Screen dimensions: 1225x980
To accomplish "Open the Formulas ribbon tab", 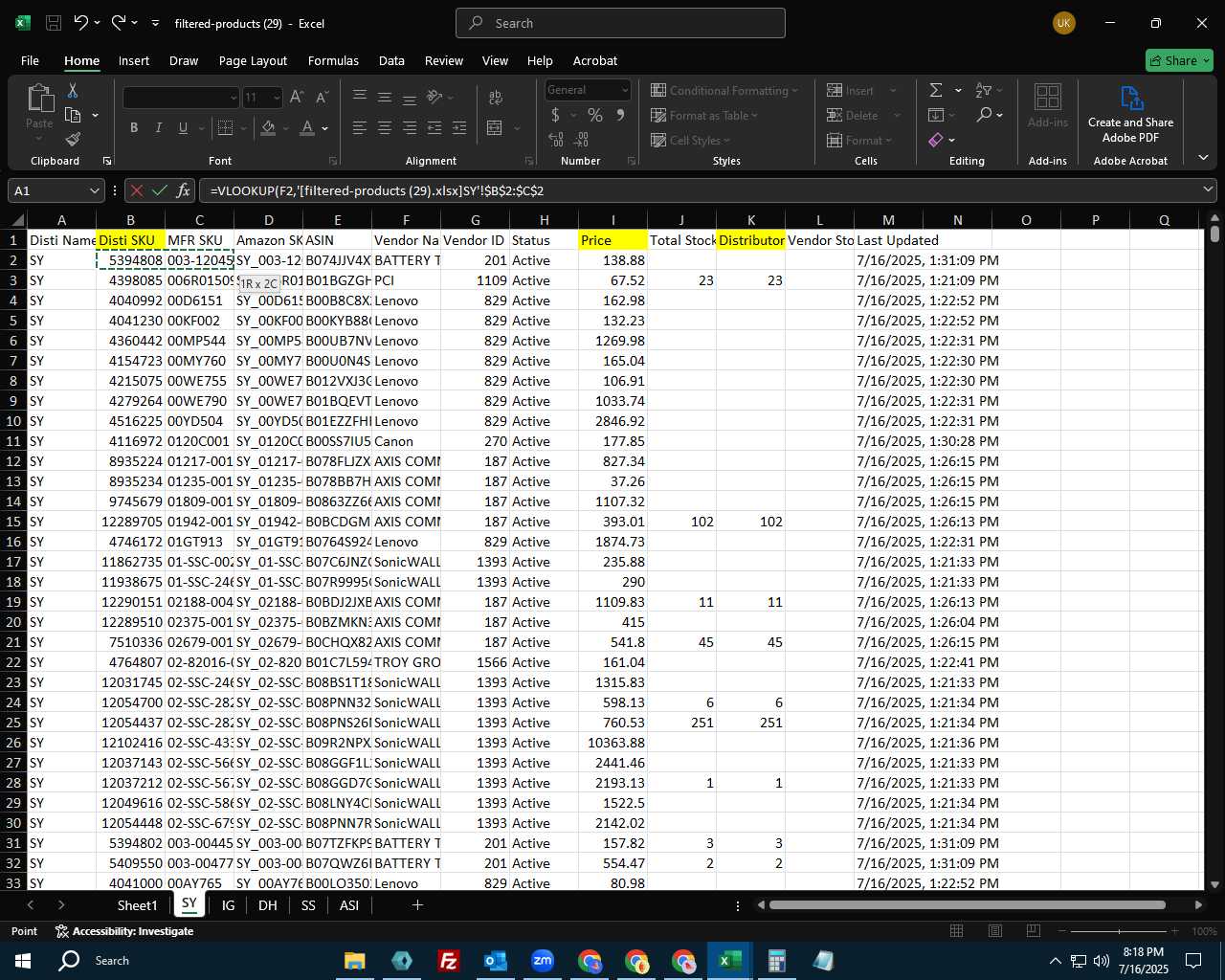I will (333, 60).
